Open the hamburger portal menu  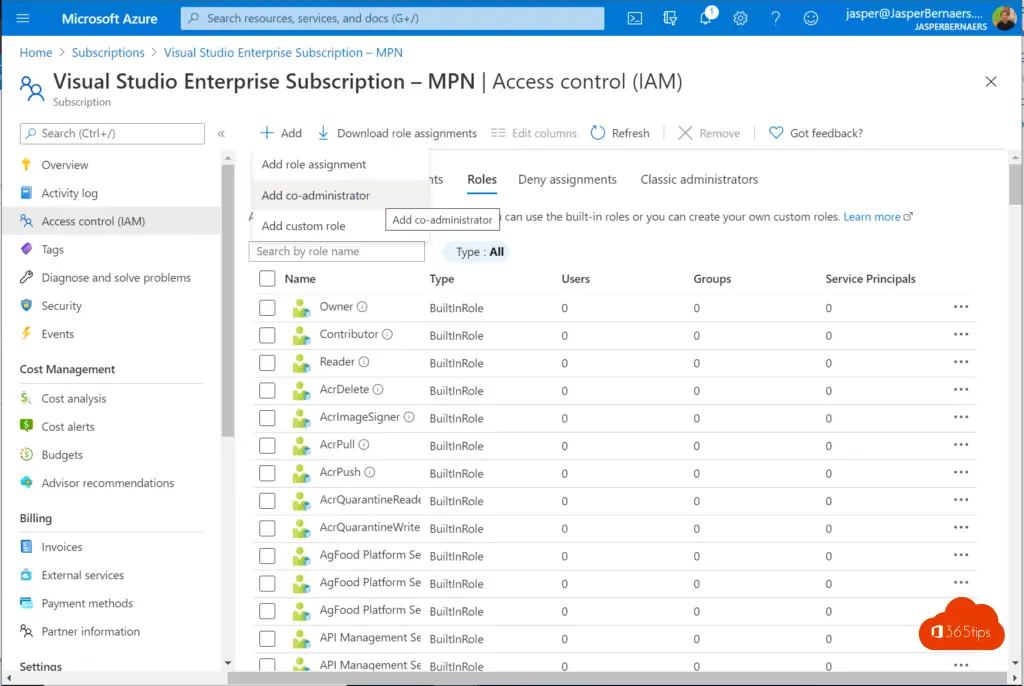point(23,18)
